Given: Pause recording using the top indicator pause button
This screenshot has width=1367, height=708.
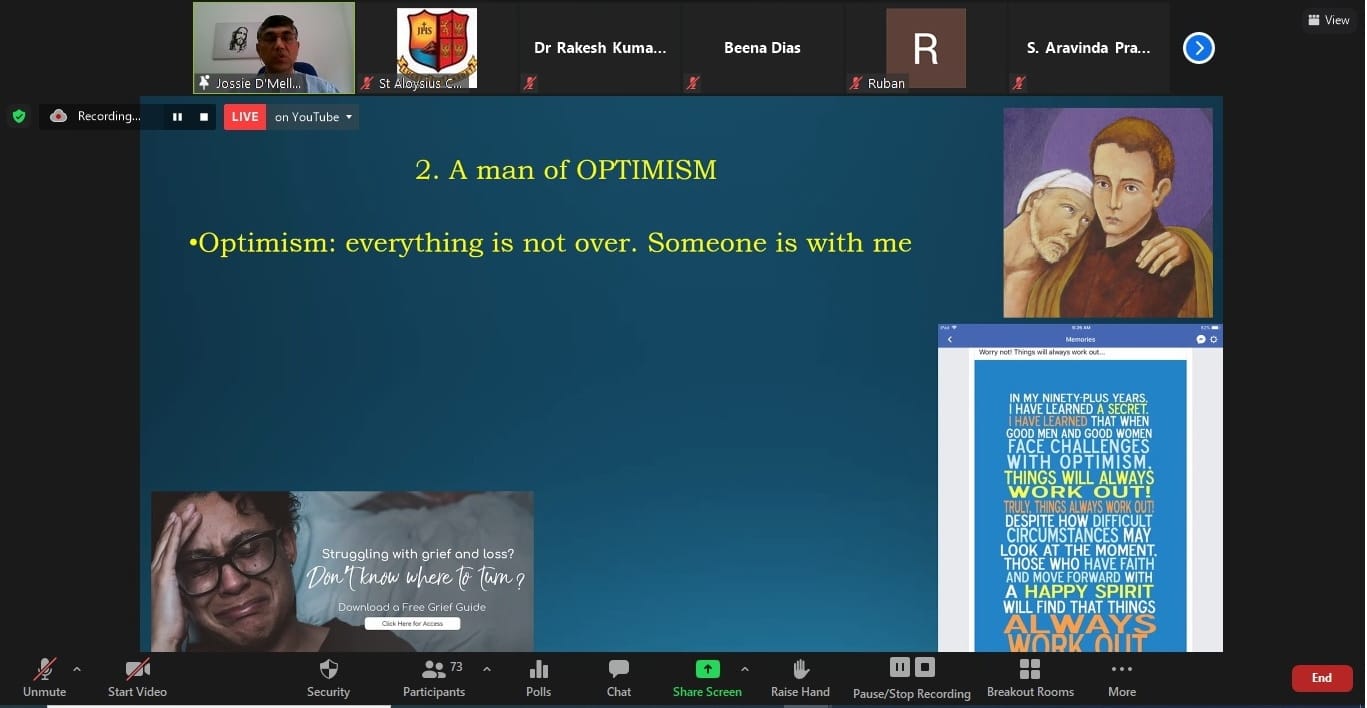Looking at the screenshot, I should click(x=177, y=117).
